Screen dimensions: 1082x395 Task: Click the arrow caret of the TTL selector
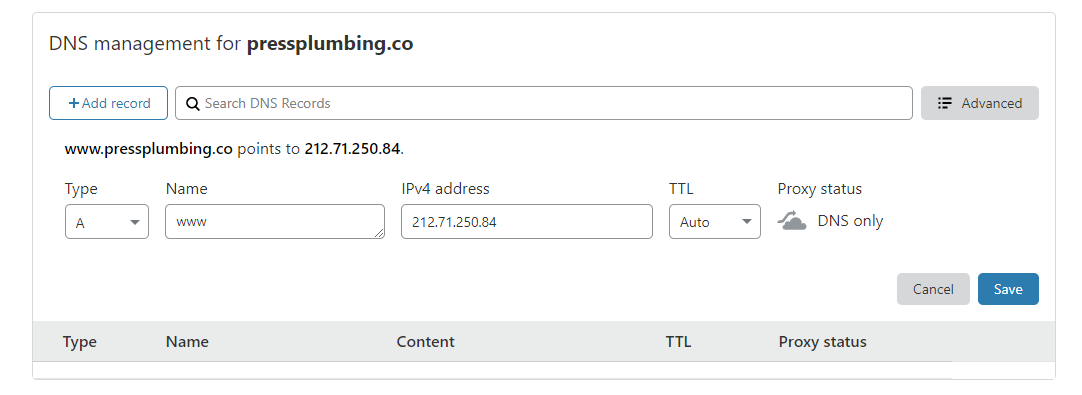click(746, 222)
